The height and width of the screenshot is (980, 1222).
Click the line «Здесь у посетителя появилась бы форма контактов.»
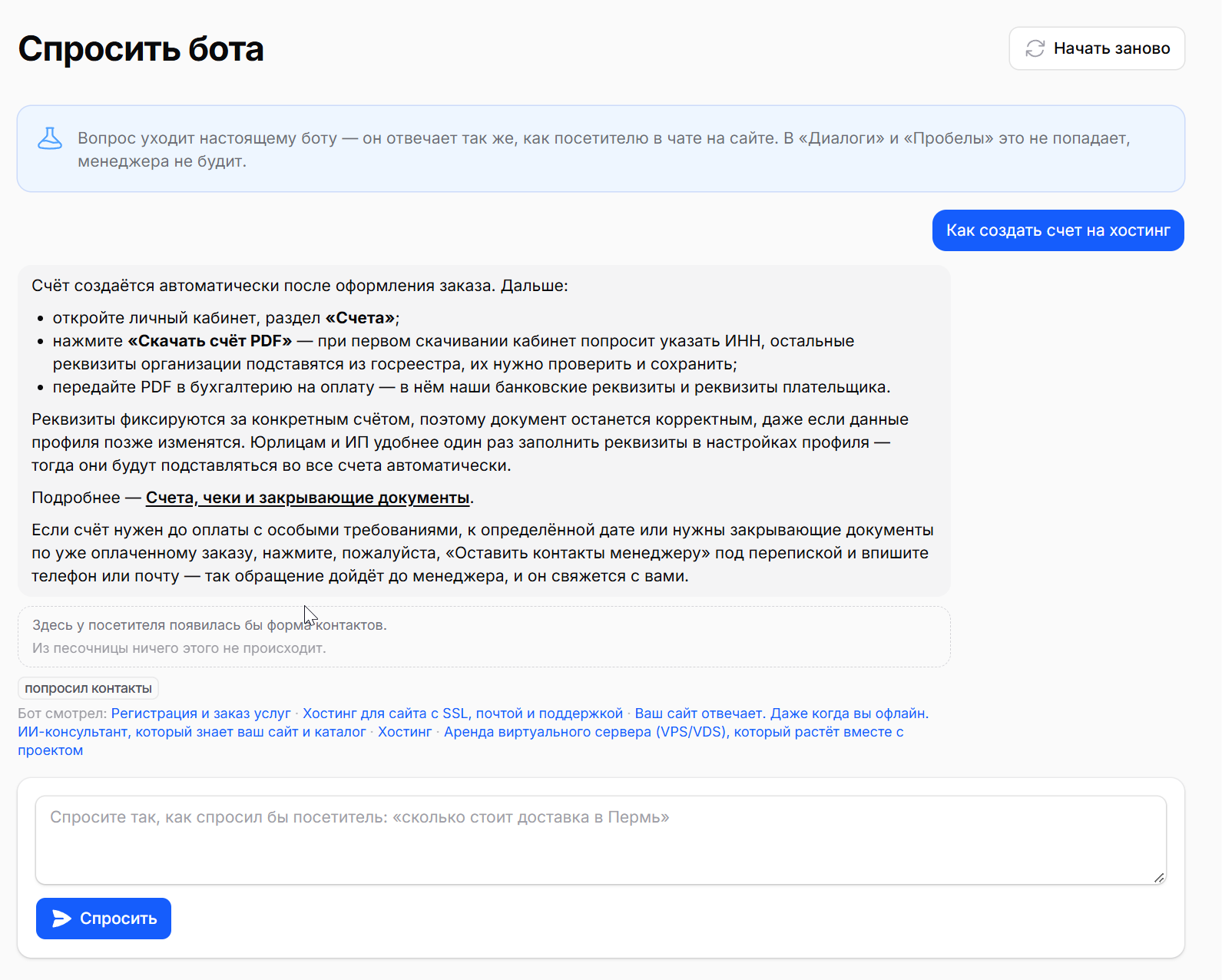(x=210, y=625)
